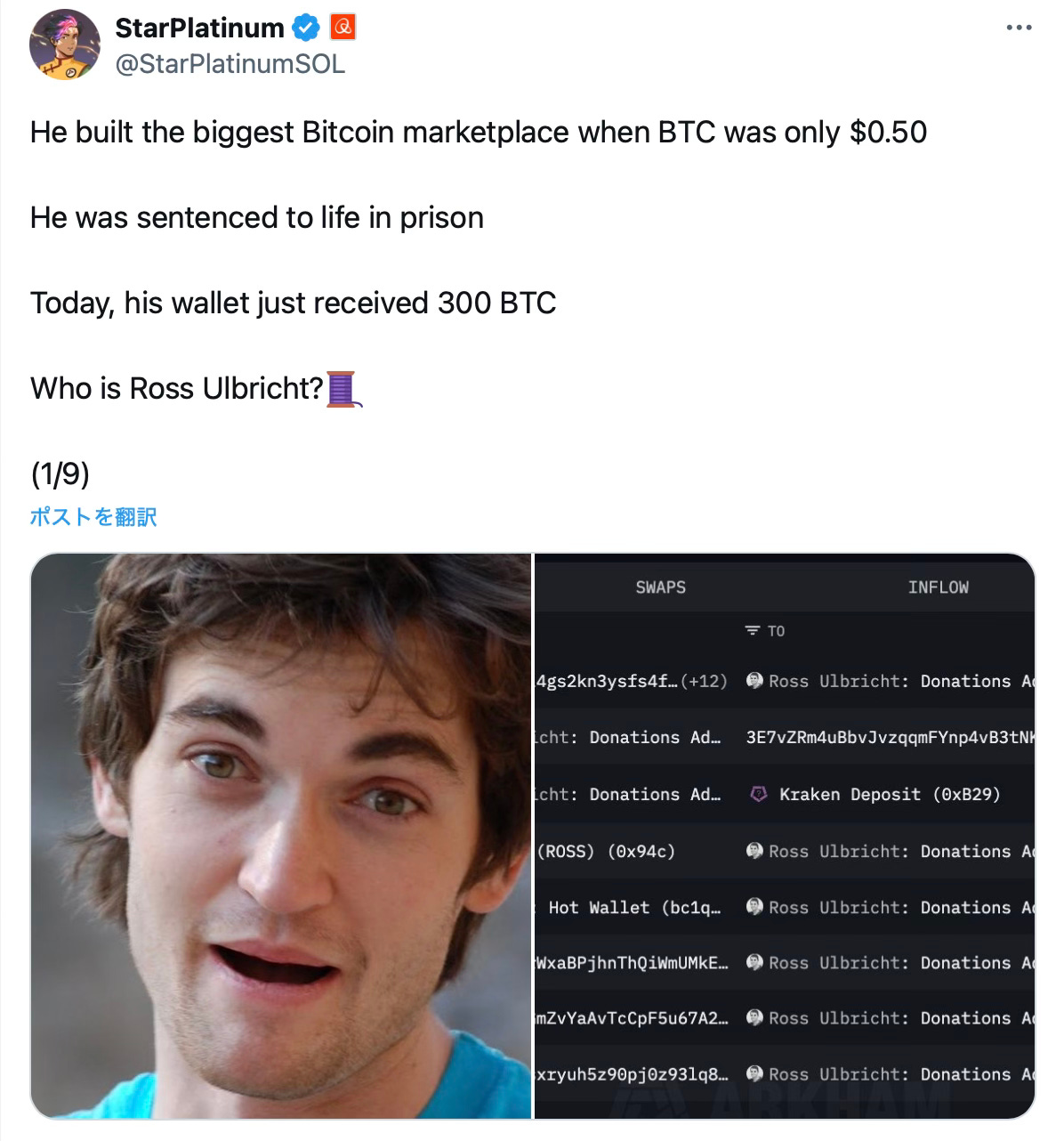Switch to the SWAPS tab
This screenshot has width=1064, height=1141.
660,587
